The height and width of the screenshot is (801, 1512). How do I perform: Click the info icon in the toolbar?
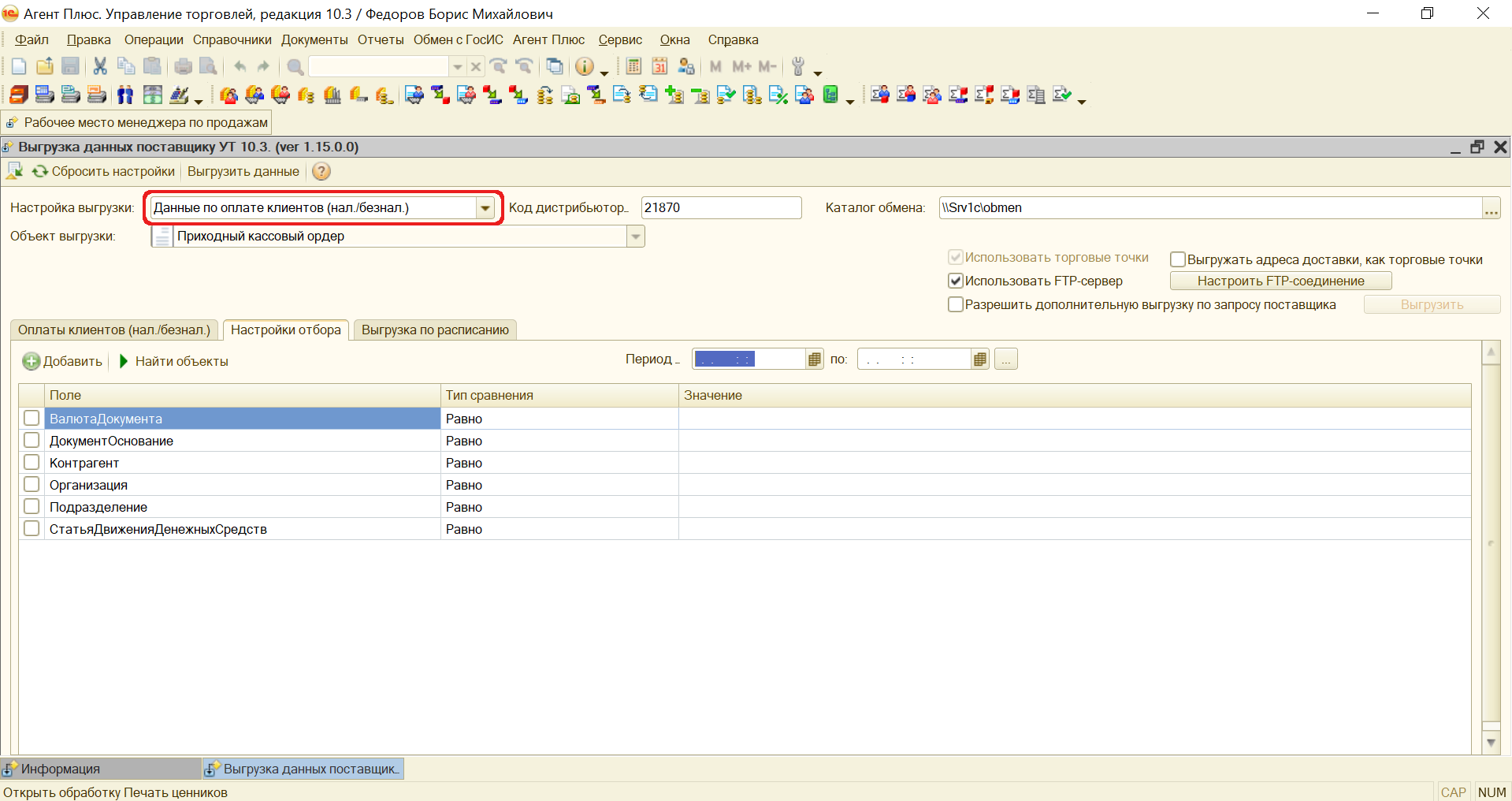tap(584, 67)
